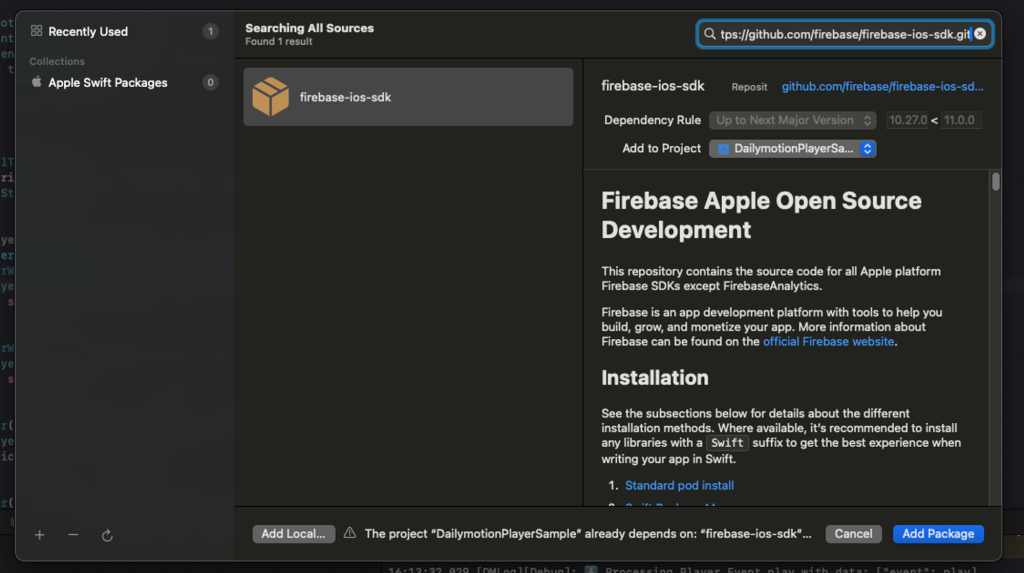Viewport: 1024px width, 573px height.
Task: Click 'Searching All Sources' heading
Action: (310, 28)
